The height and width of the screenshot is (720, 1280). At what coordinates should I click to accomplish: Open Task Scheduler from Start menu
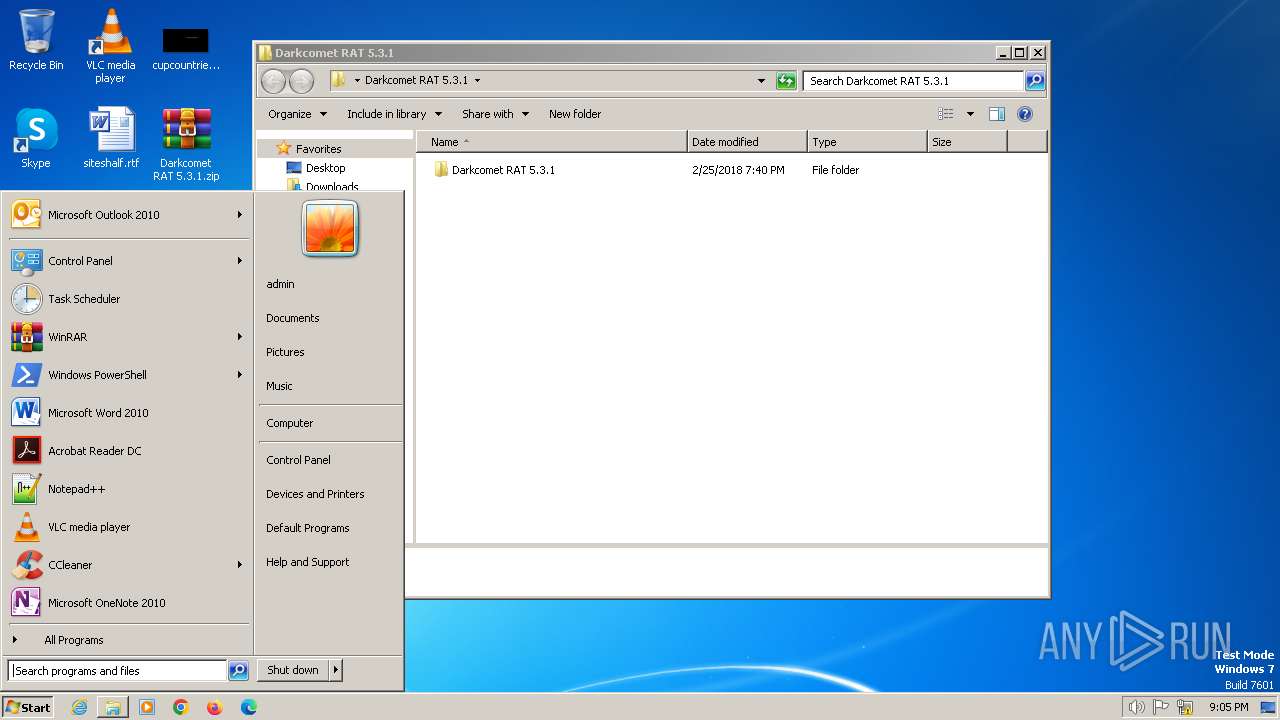tap(129, 299)
